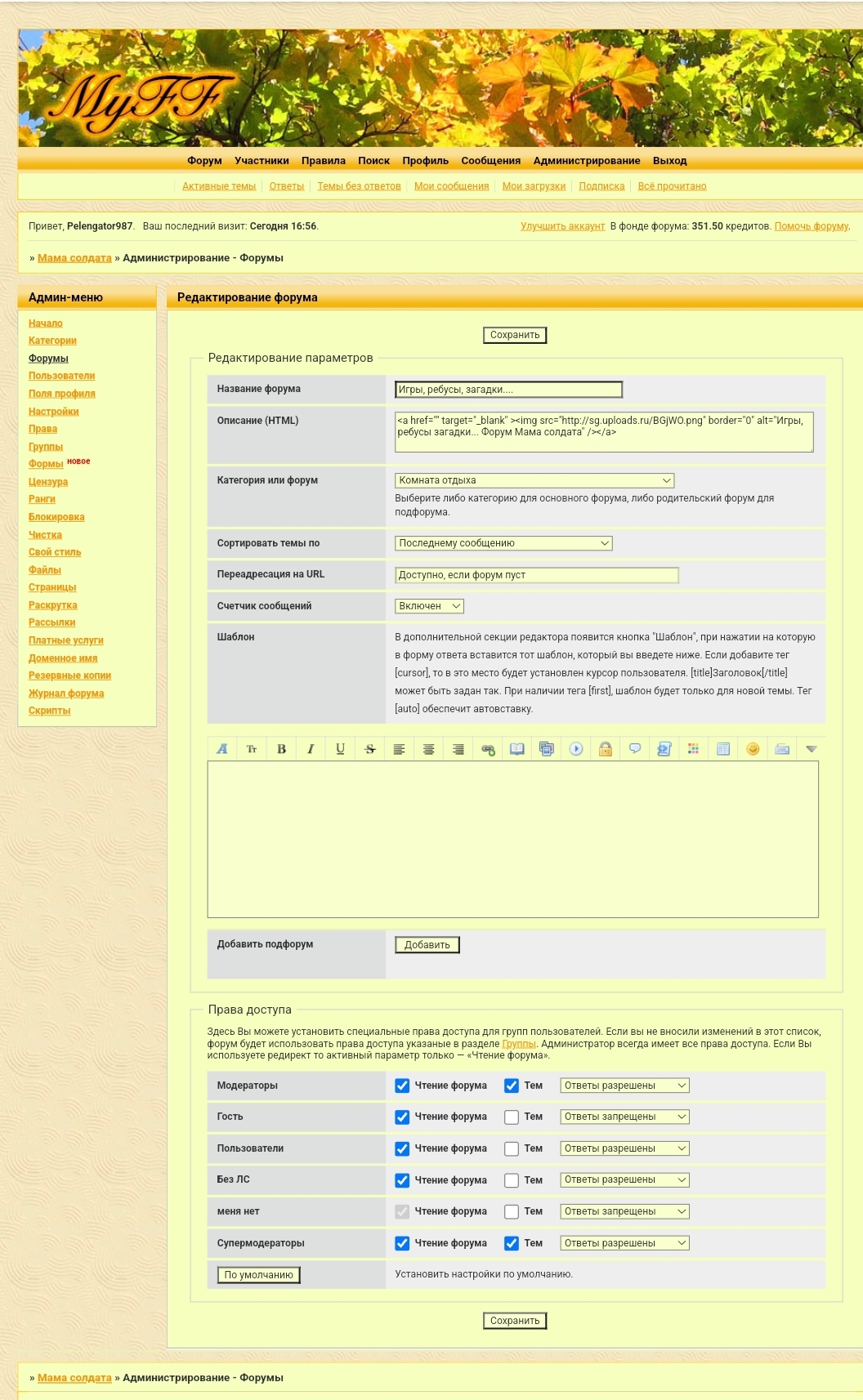This screenshot has width=863, height=1400.
Task: Open the Последнему сообщению sort dropdown
Action: [x=503, y=543]
